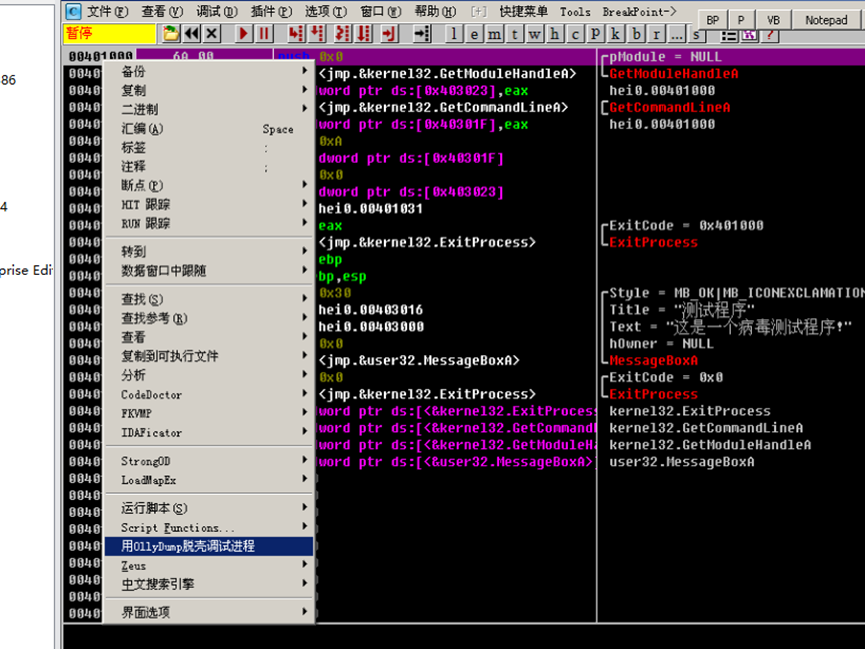Click the close program X toolbar icon

click(211, 34)
